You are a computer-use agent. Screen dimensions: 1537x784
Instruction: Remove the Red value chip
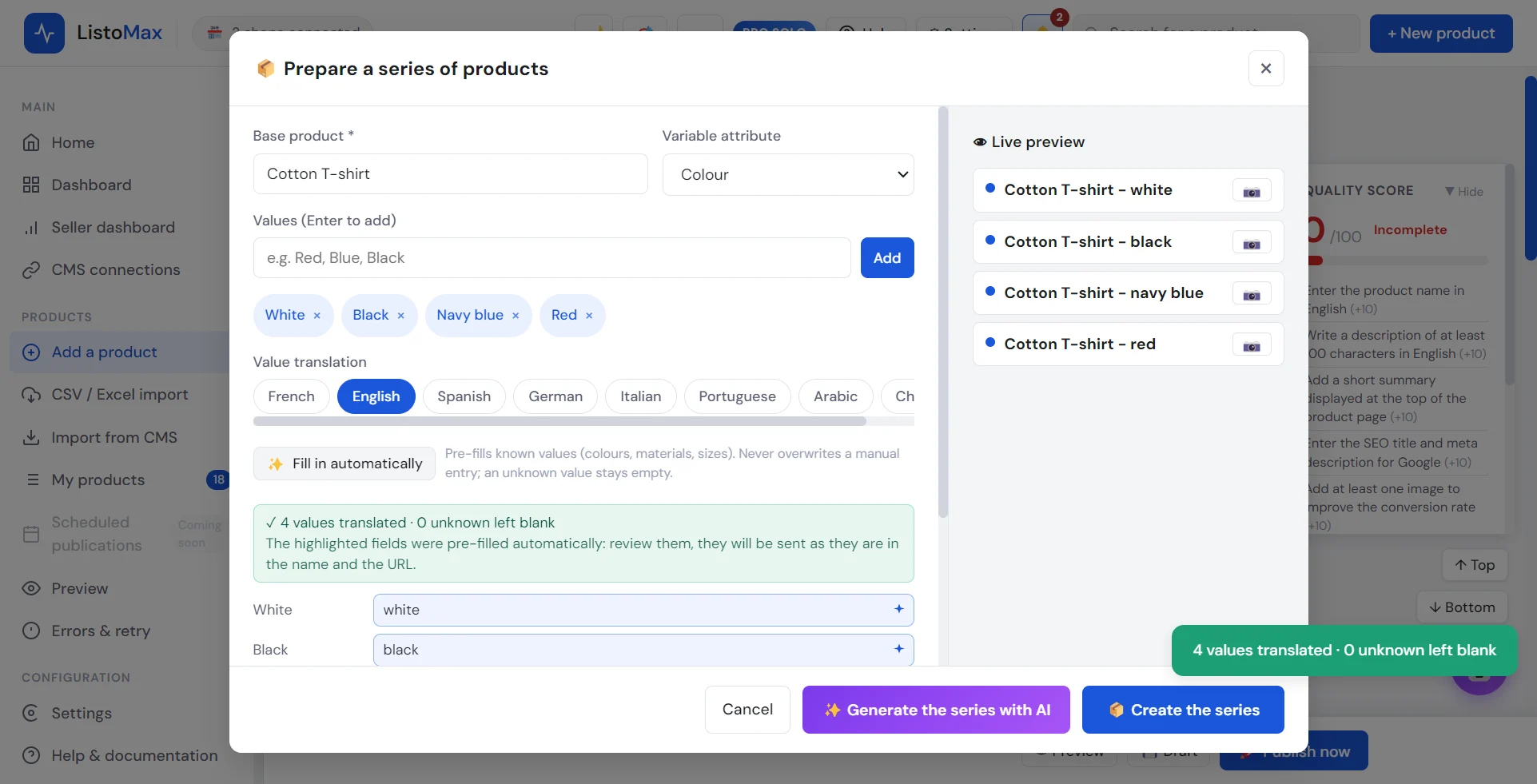[589, 316]
